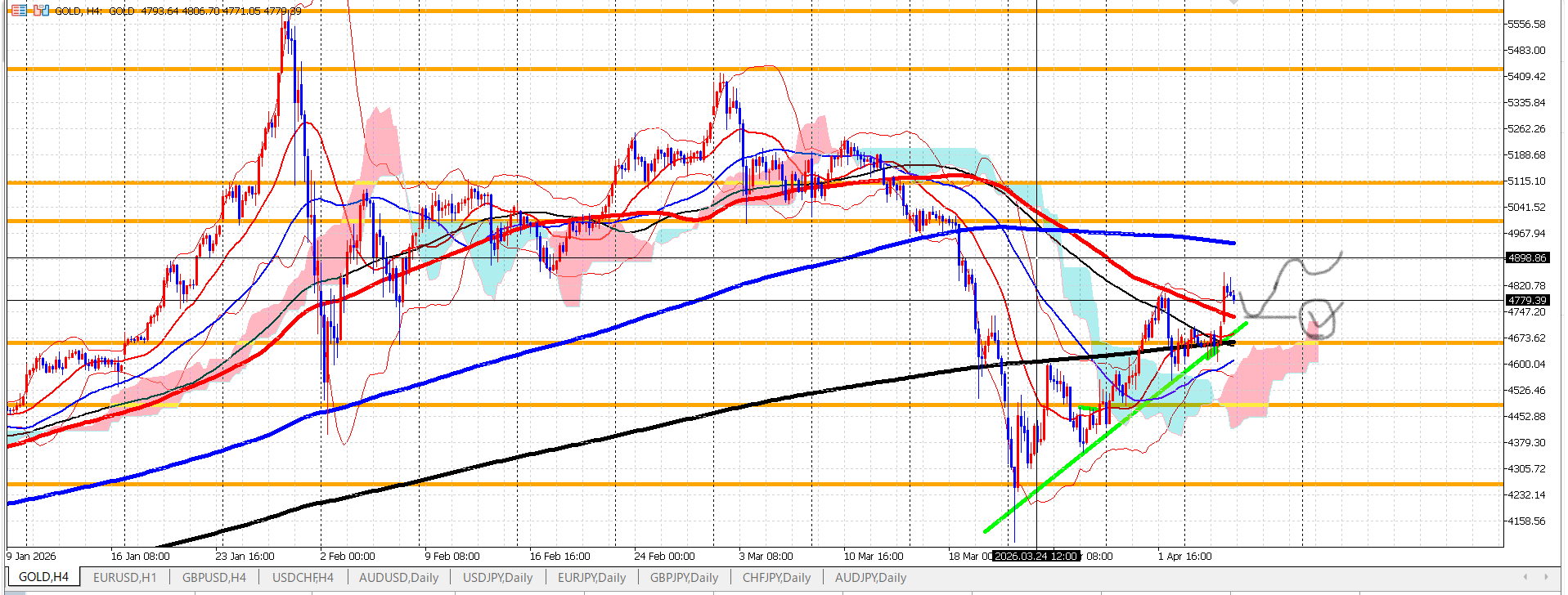The height and width of the screenshot is (595, 1568).
Task: Open the GBPJPY,Daily chart tab
Action: pyautogui.click(x=684, y=577)
